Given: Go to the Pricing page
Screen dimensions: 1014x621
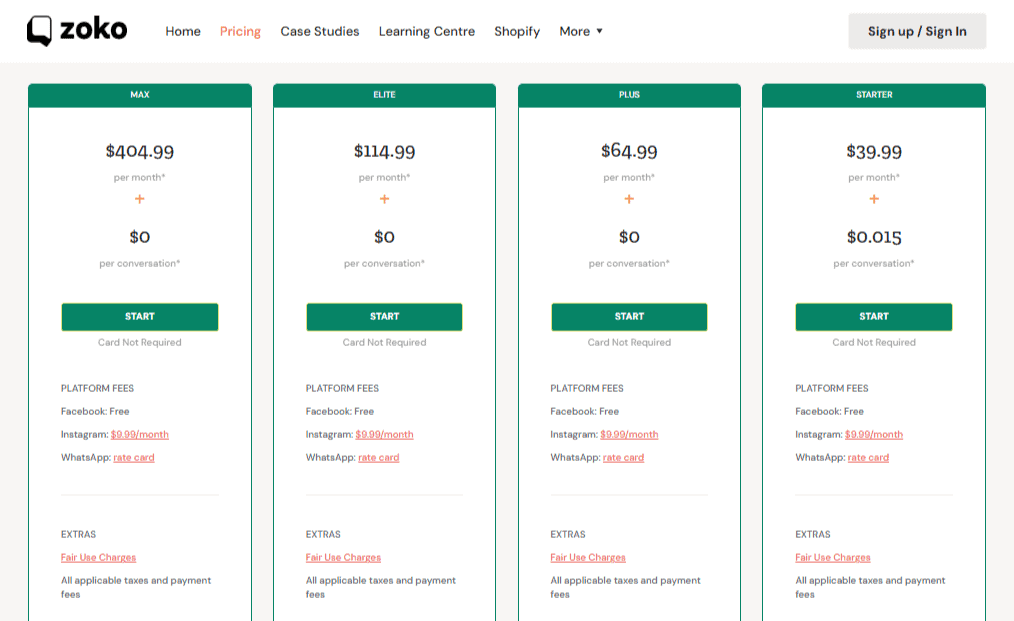Looking at the screenshot, I should pyautogui.click(x=240, y=31).
